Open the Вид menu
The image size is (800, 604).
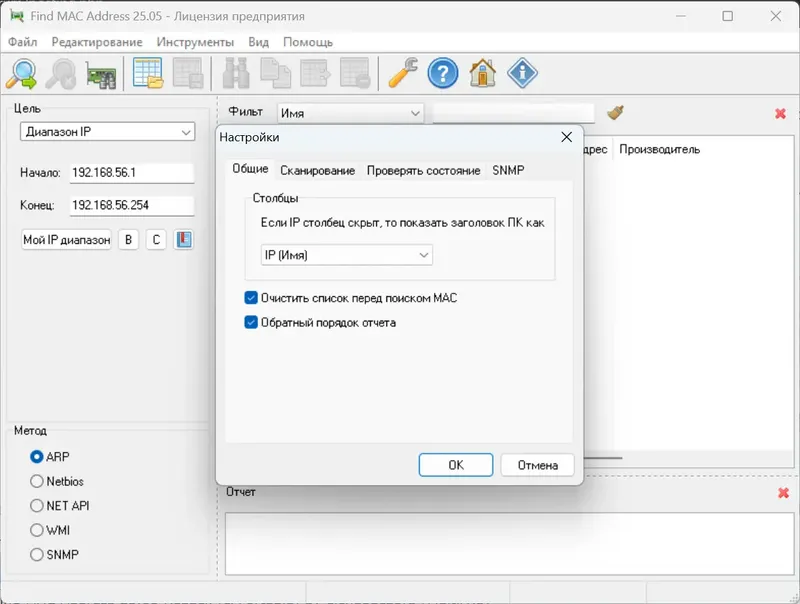(259, 42)
